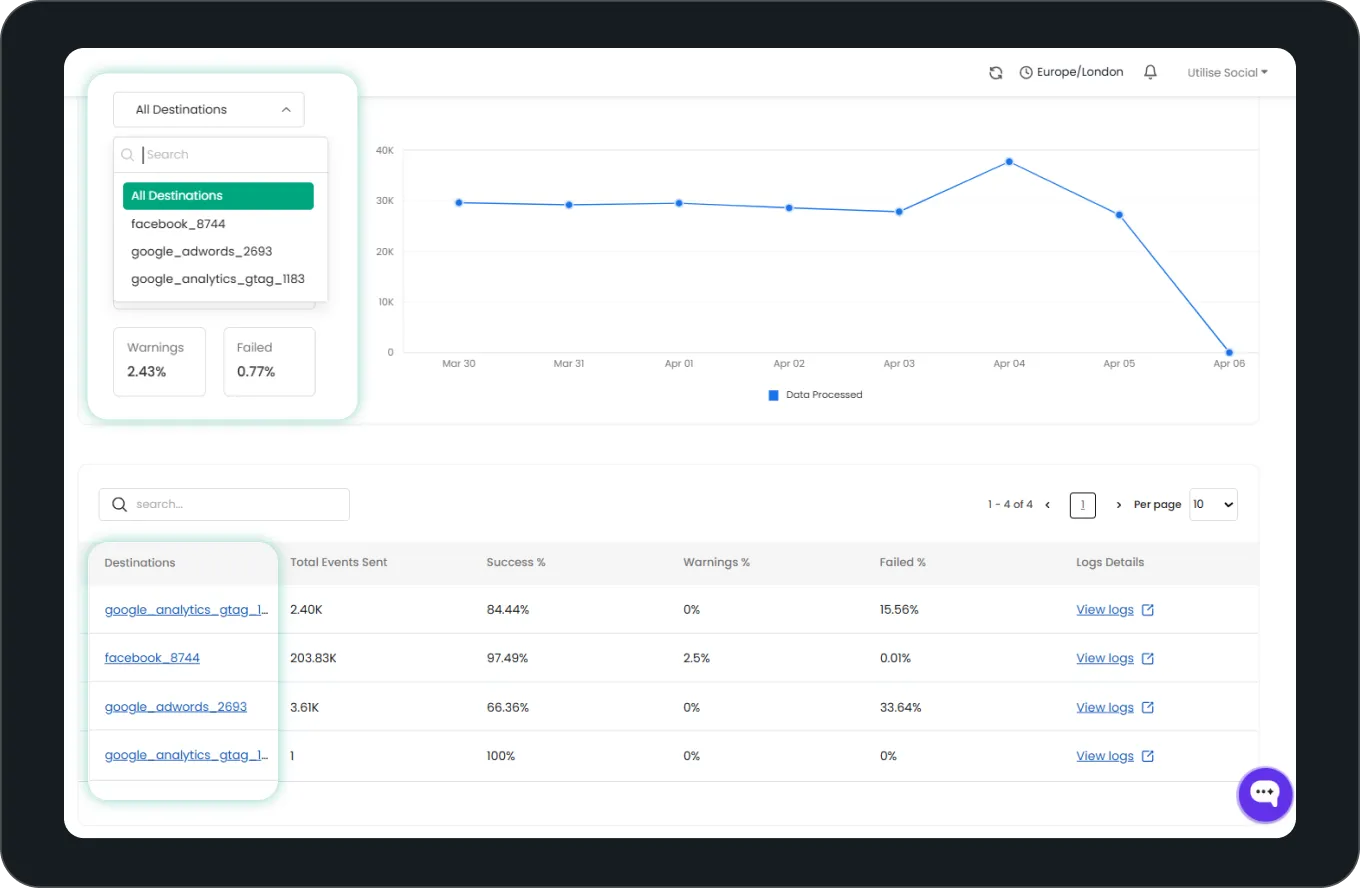The image size is (1360, 888).
Task: Select google_analytics_gtag_1183 from dropdown list
Action: point(218,279)
